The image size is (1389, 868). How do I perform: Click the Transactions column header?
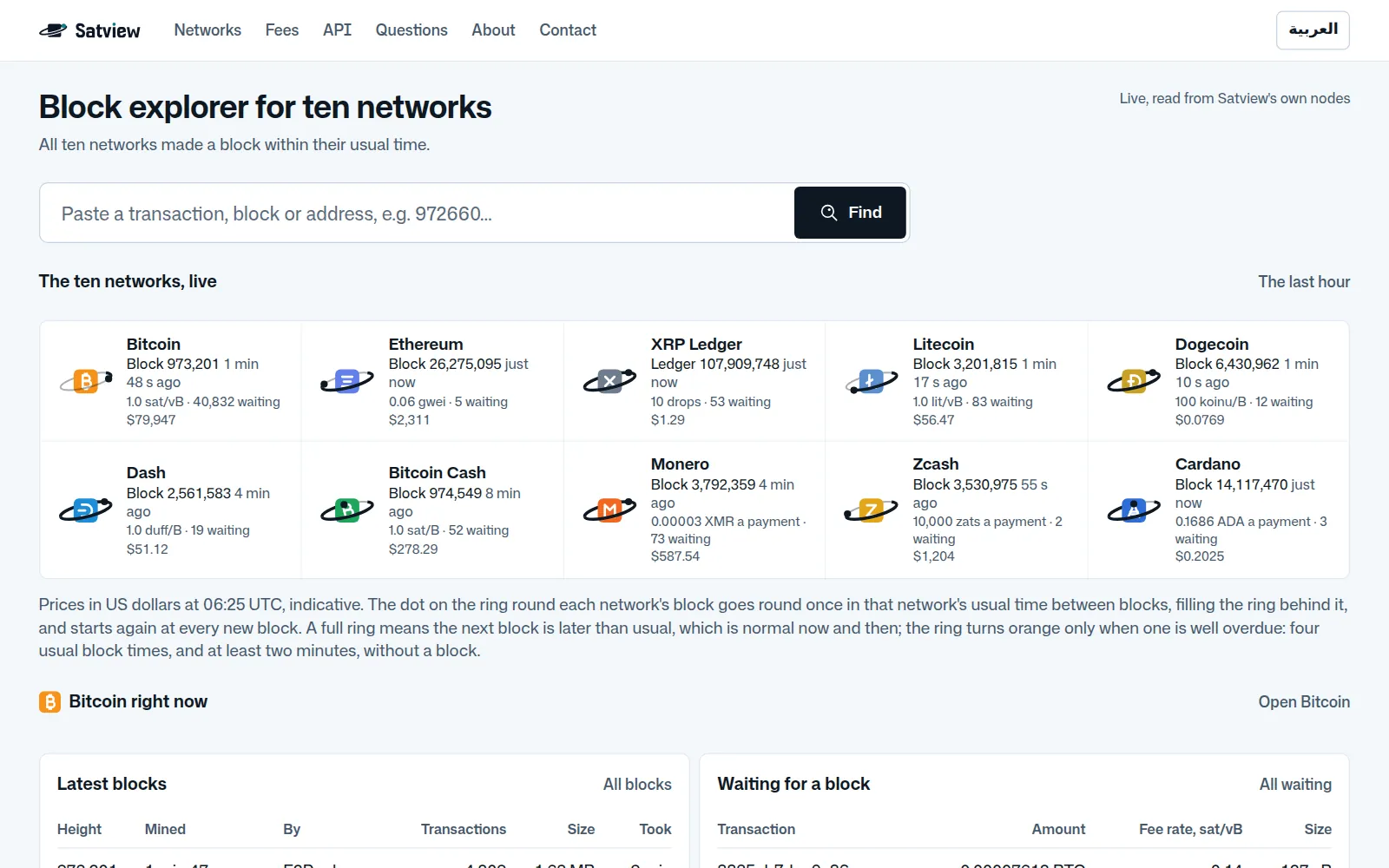point(464,829)
